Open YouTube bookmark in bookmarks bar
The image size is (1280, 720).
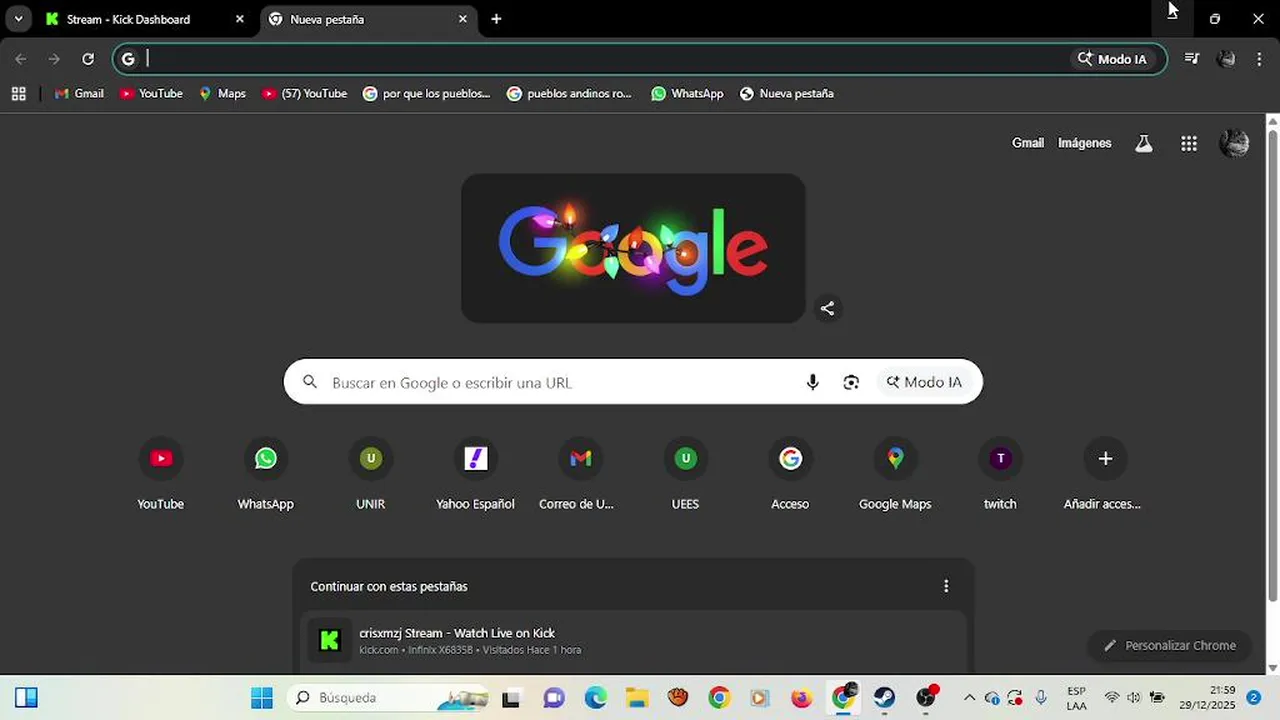pyautogui.click(x=151, y=93)
